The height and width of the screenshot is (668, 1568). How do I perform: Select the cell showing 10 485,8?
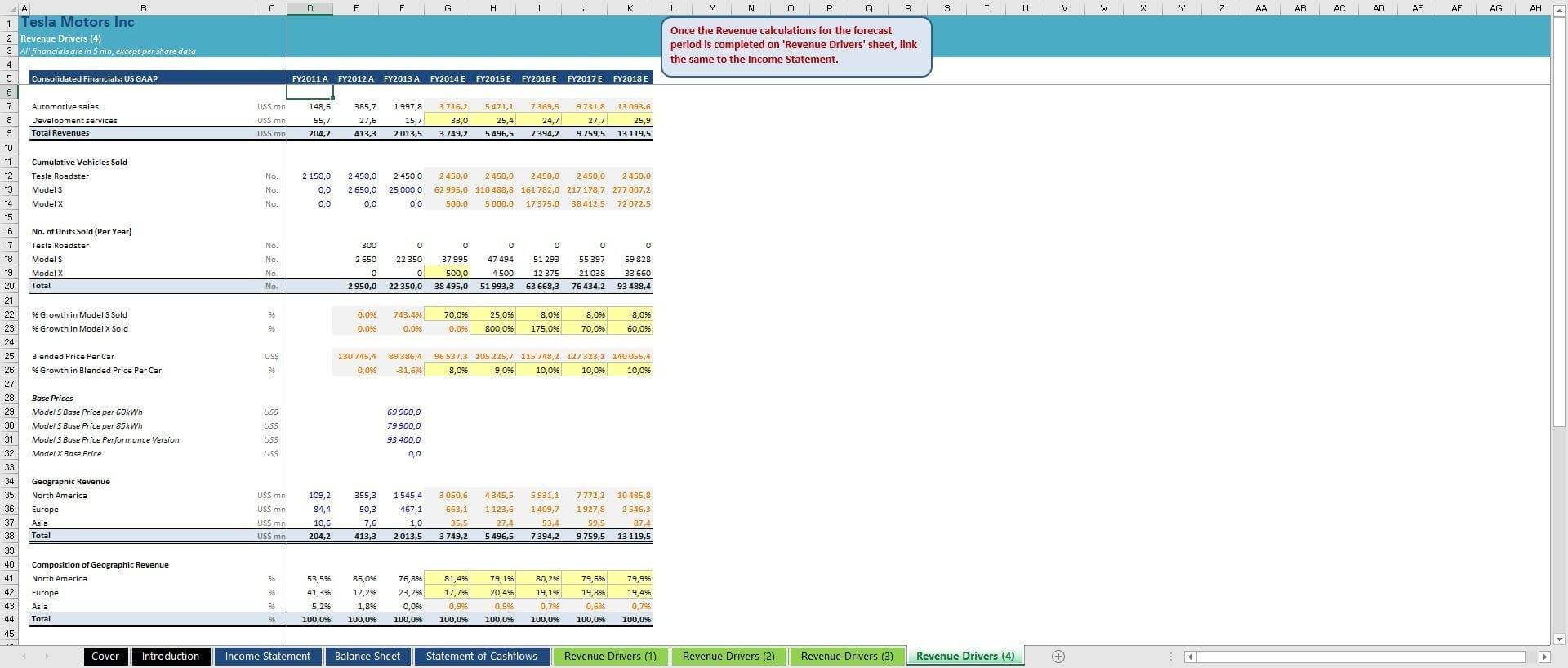pyautogui.click(x=630, y=495)
